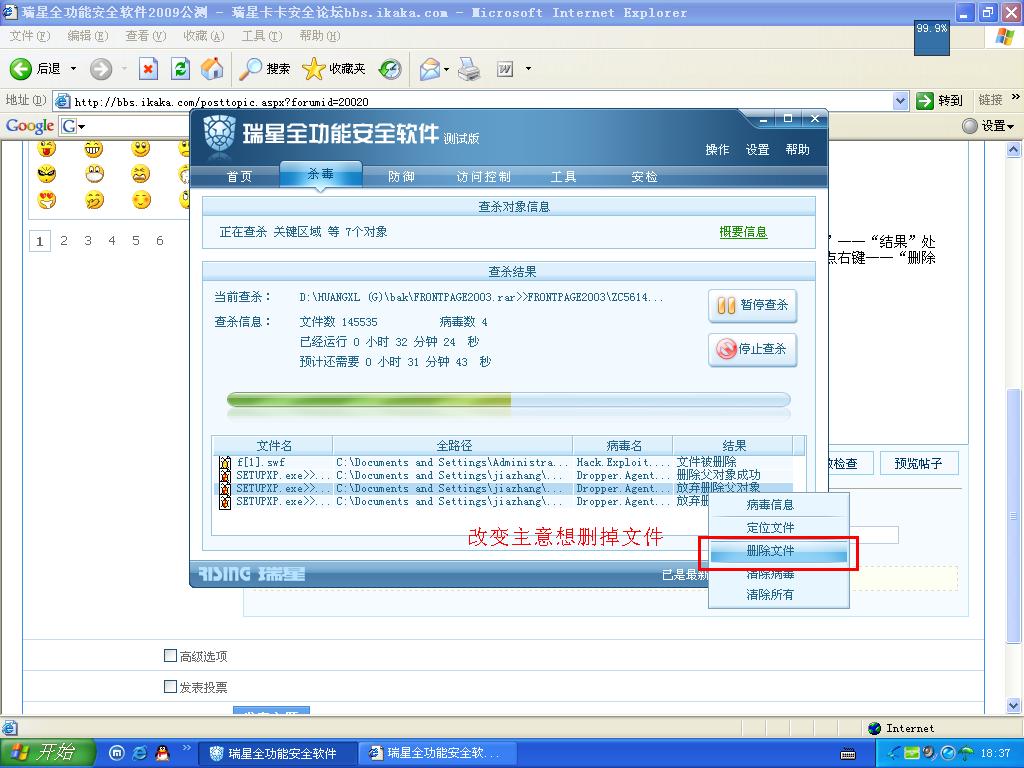Click the blue 99.9% widget
The width and height of the screenshot is (1024, 768).
click(x=932, y=37)
